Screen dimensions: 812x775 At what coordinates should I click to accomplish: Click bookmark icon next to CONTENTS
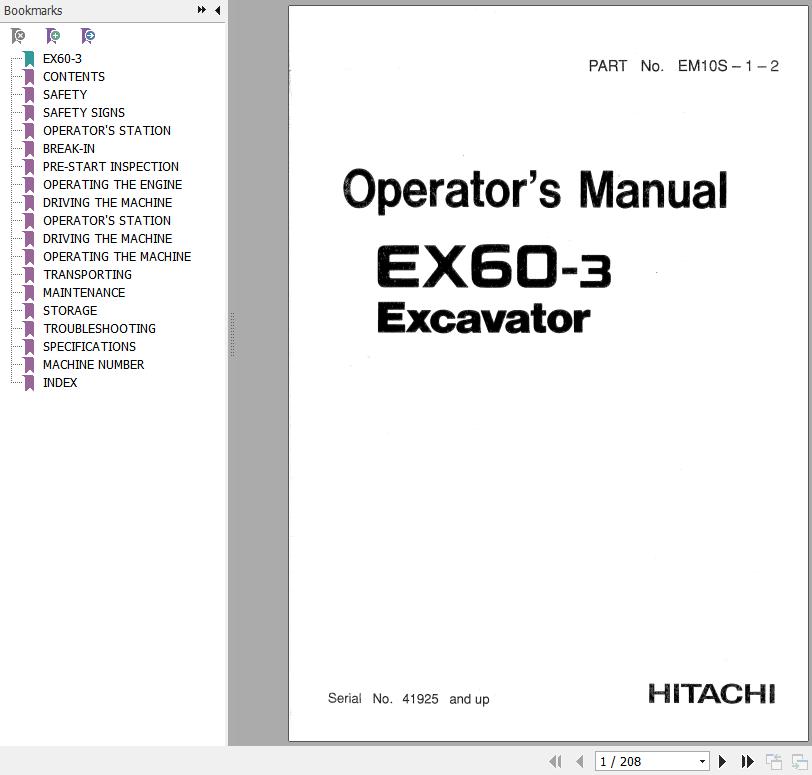30,77
